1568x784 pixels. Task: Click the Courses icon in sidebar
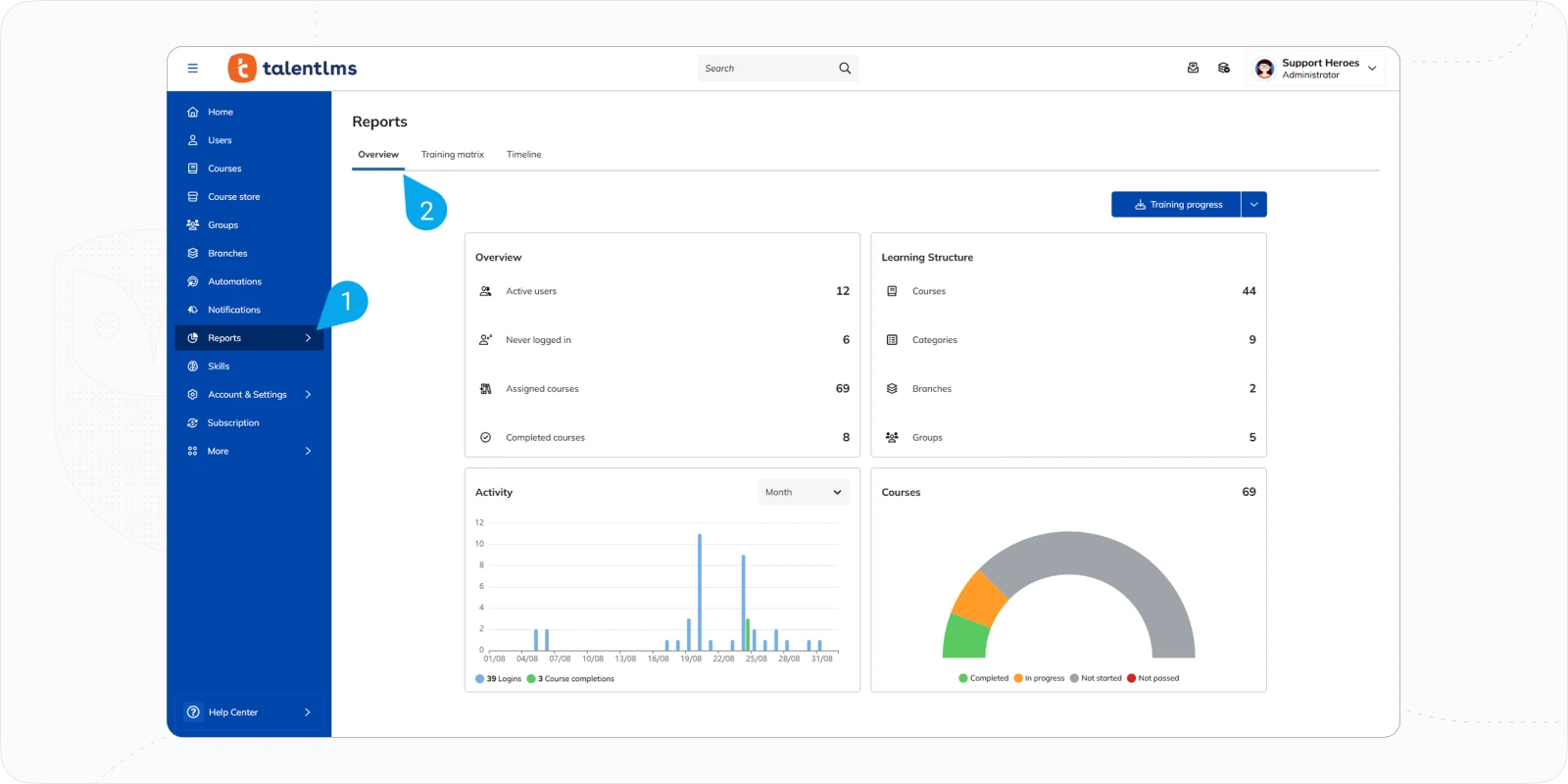click(193, 169)
